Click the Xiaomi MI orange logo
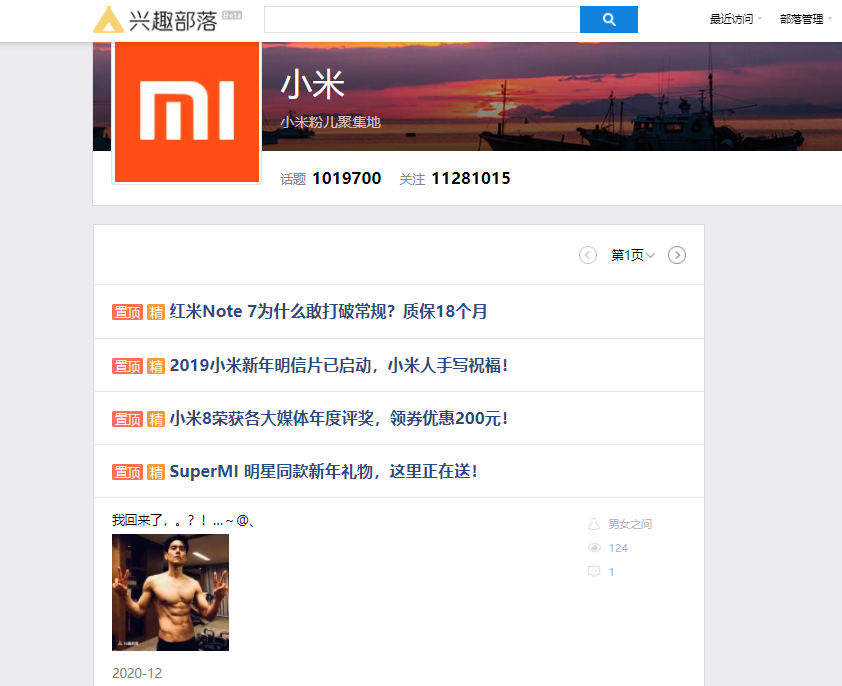 coord(187,112)
